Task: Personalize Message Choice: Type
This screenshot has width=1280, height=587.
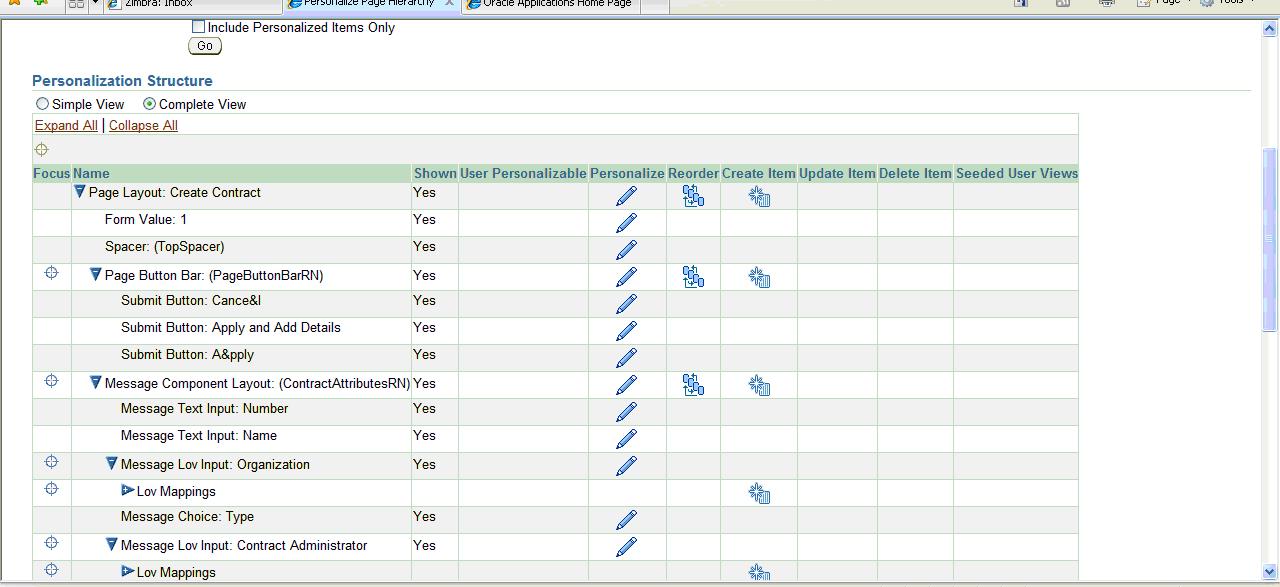Action: click(626, 520)
